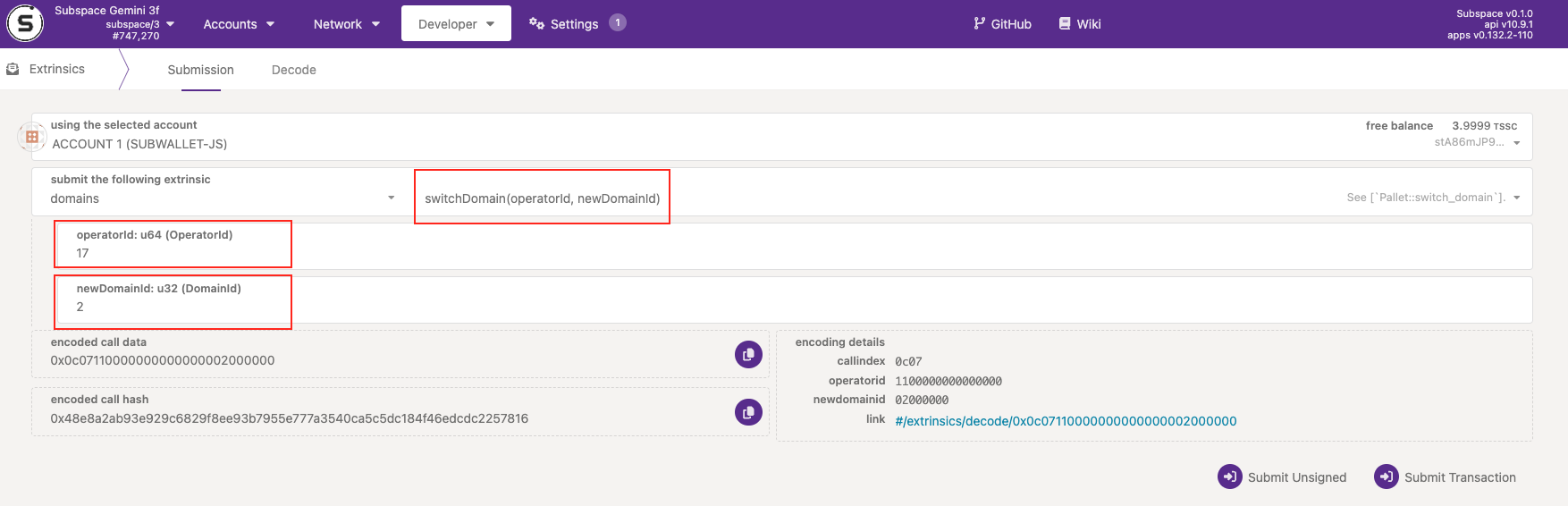1568x506 pixels.
Task: Switch to the Decode tab
Action: (x=293, y=70)
